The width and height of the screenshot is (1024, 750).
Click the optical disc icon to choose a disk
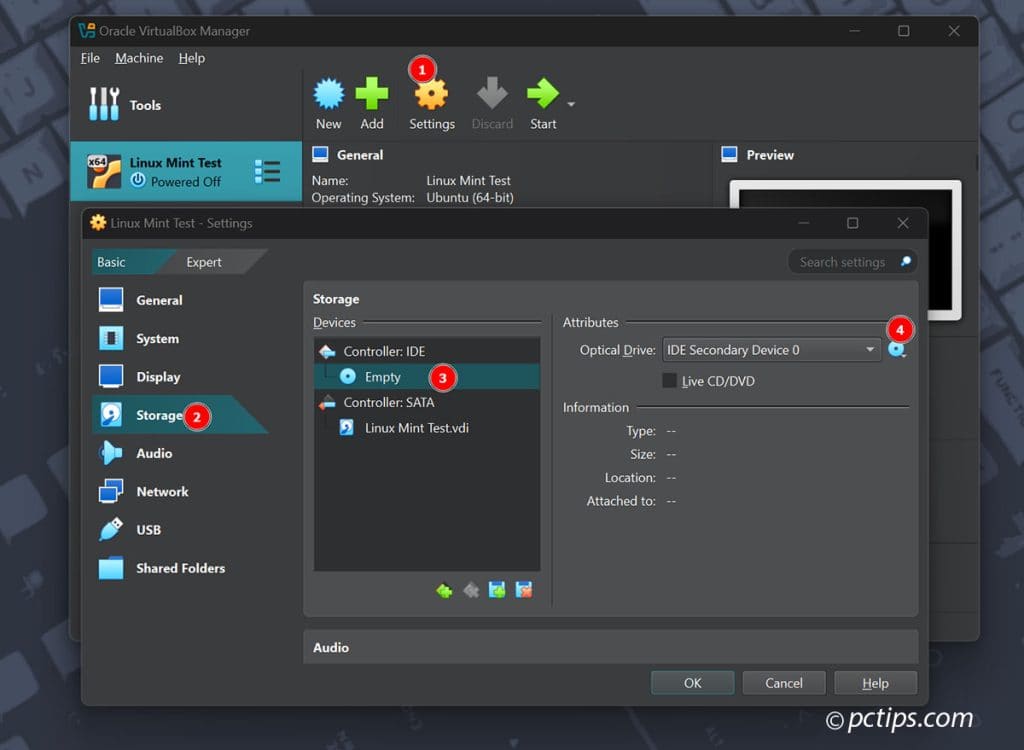(x=898, y=350)
